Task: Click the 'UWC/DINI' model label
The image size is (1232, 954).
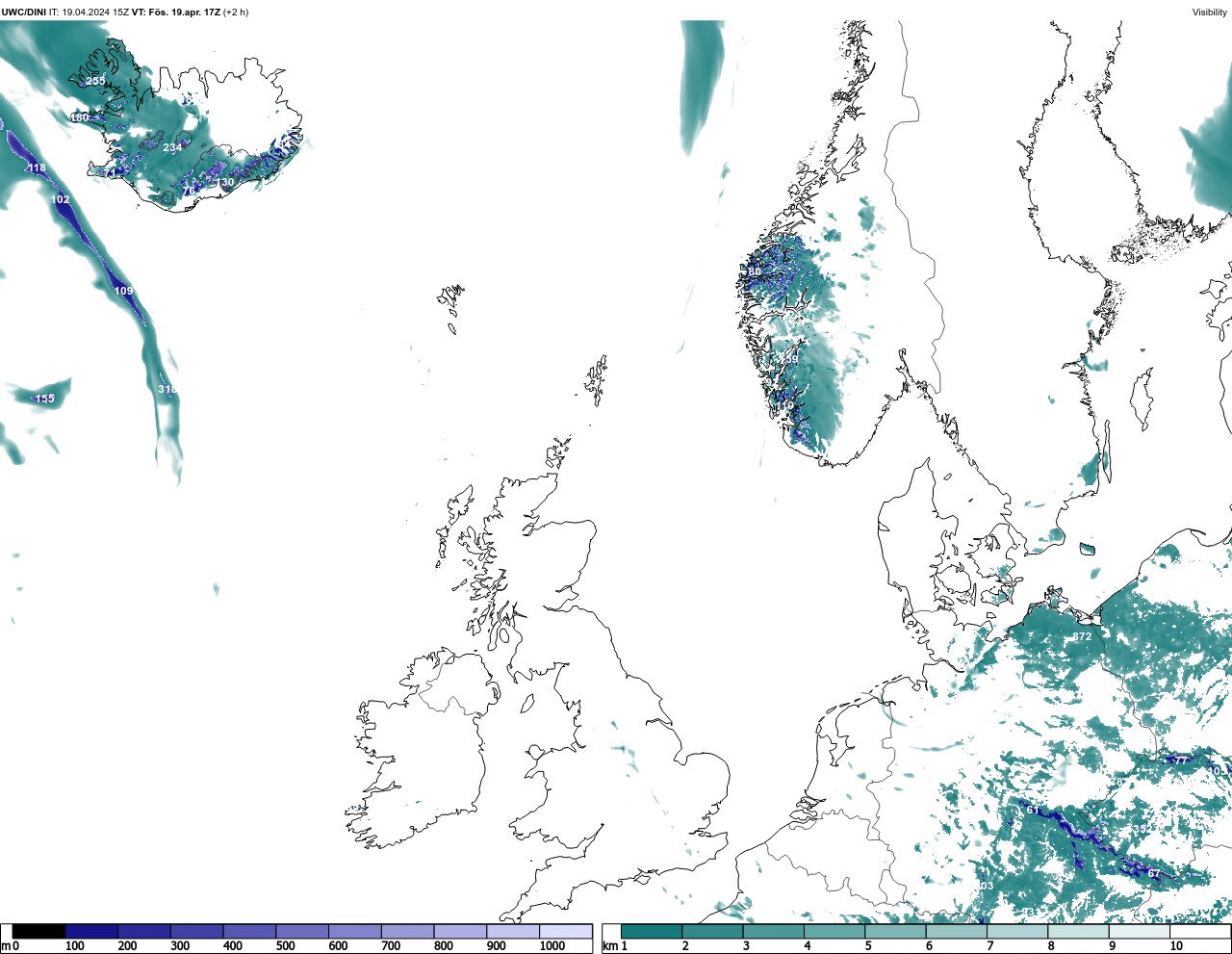Action: 23,12
